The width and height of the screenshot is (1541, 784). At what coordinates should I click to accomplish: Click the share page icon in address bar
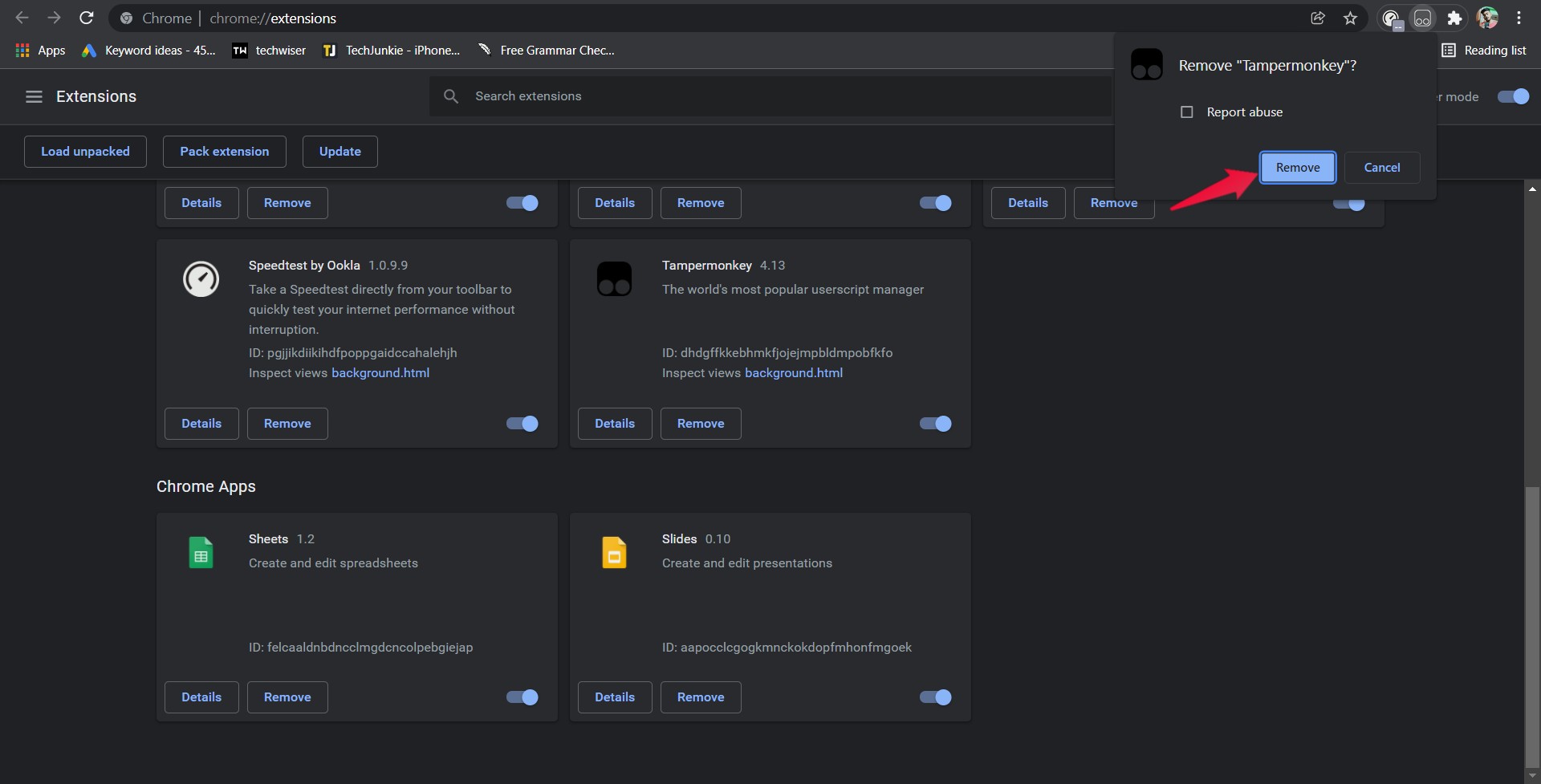tap(1317, 18)
